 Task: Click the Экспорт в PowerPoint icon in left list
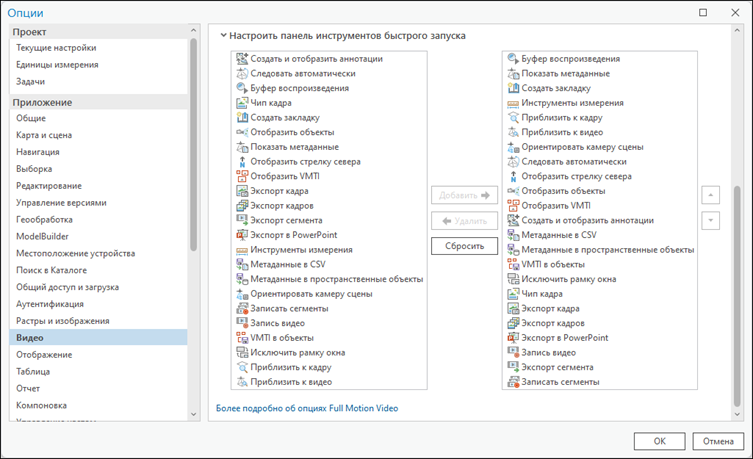click(242, 235)
